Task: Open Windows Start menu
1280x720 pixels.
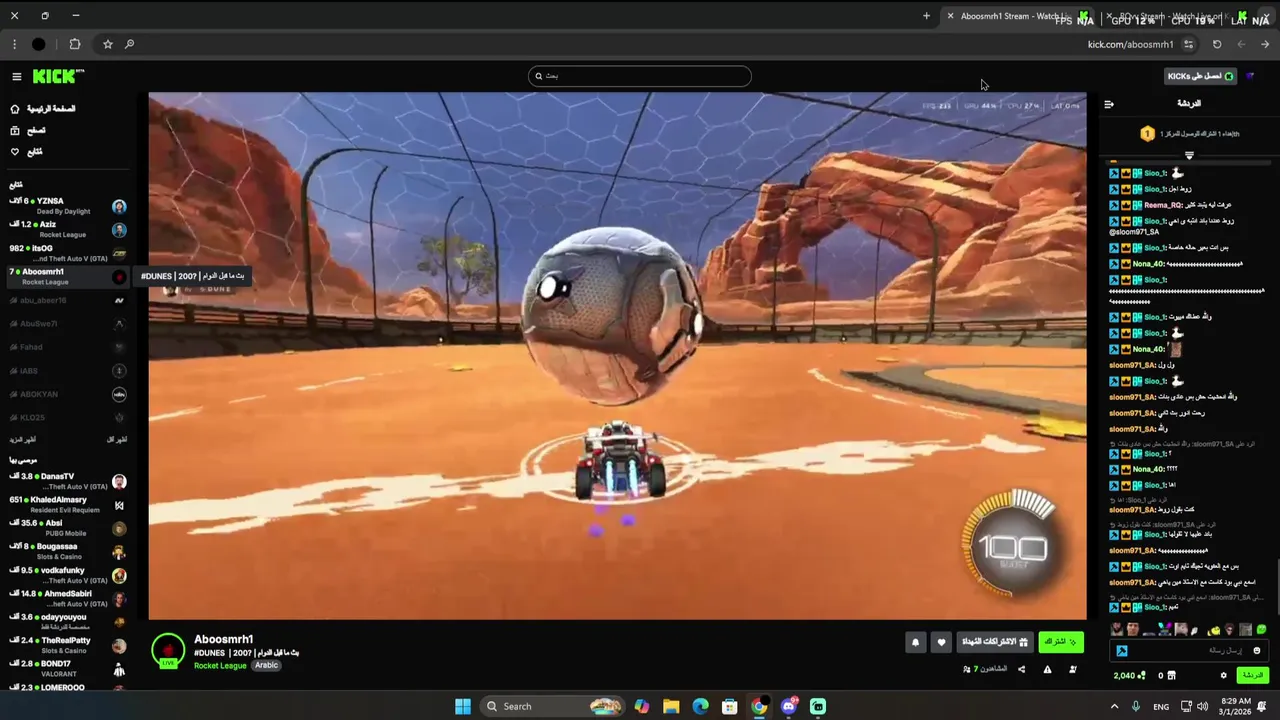Action: pyautogui.click(x=462, y=706)
